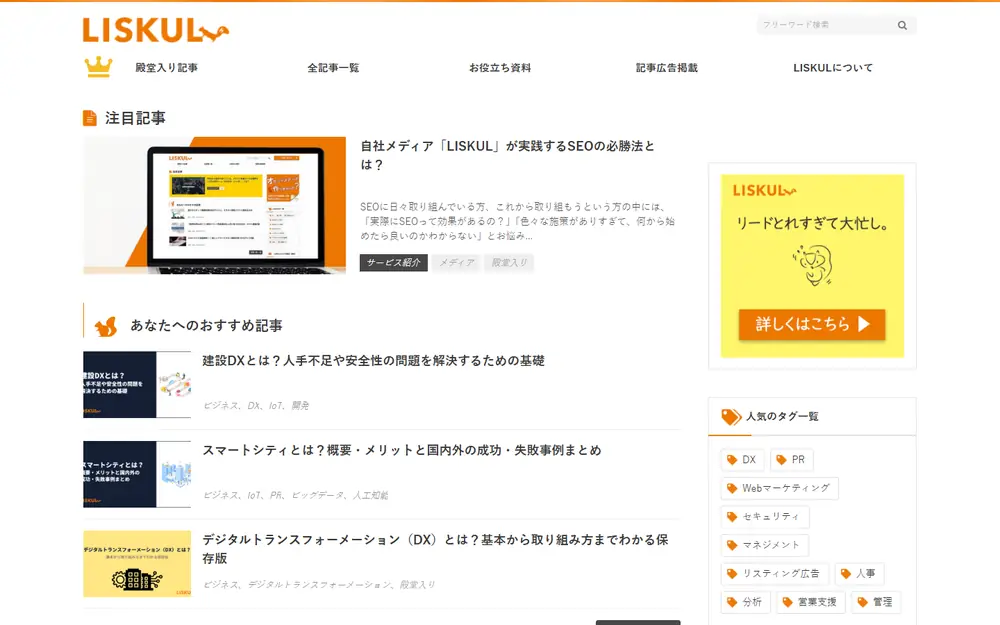1000x625 pixels.
Task: Click the squirrel icon beside あなたへのおすすめ記事
Action: [x=106, y=327]
